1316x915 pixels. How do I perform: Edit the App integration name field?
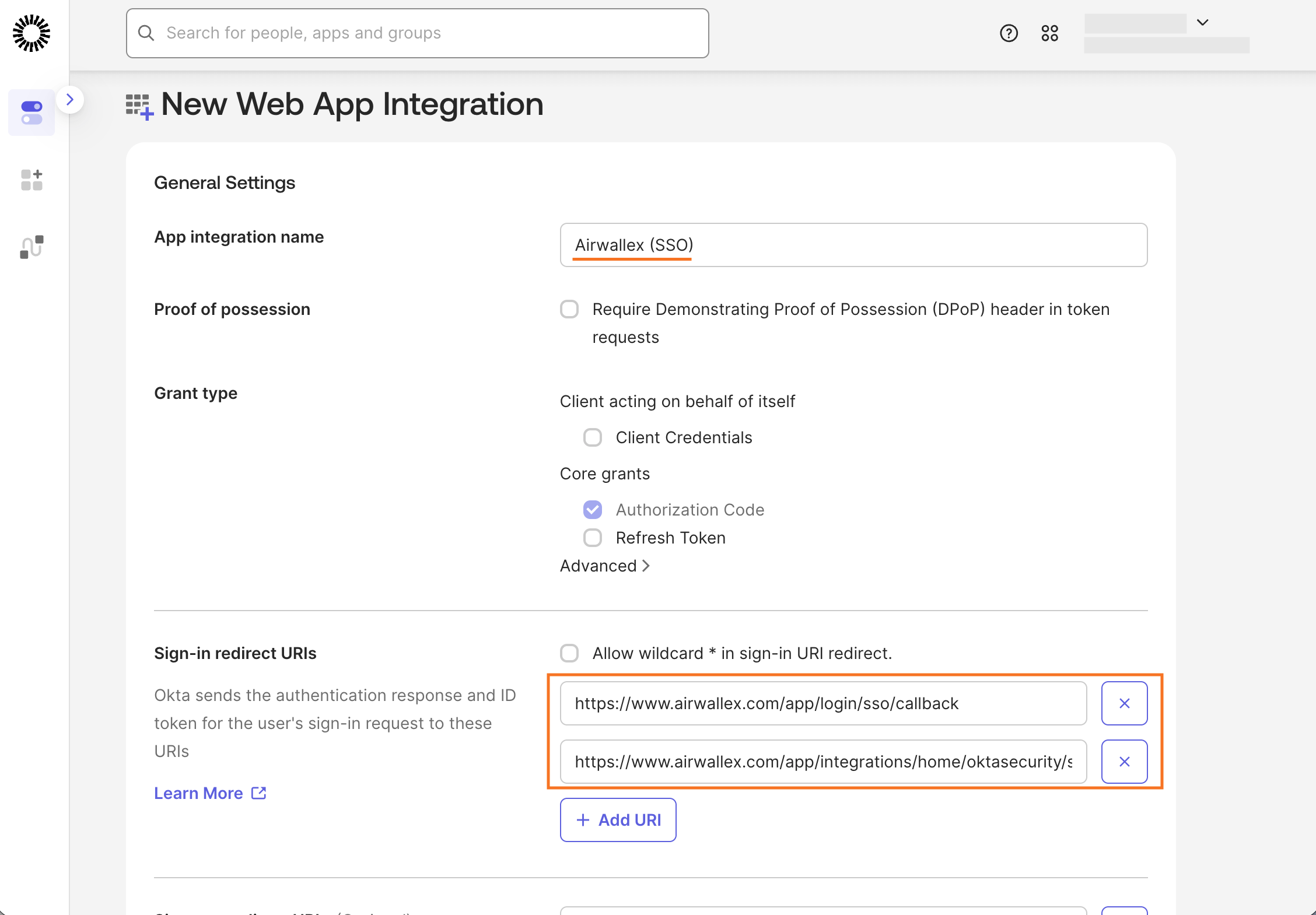pyautogui.click(x=853, y=245)
